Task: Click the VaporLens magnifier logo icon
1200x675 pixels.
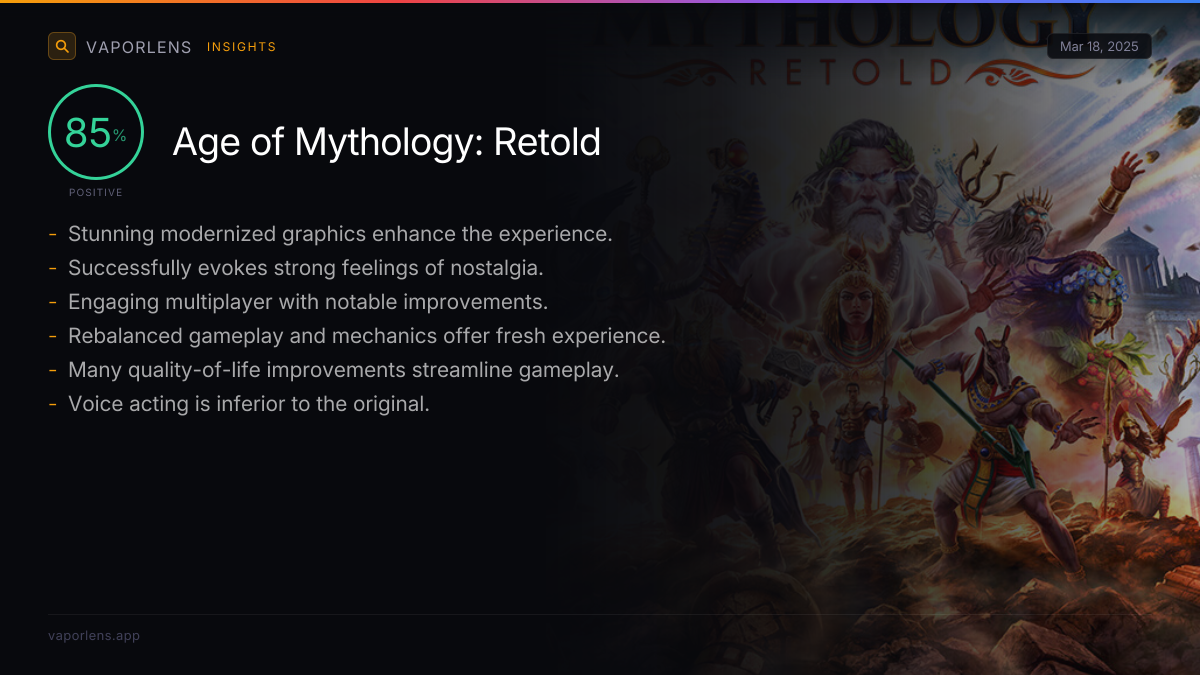Action: (x=62, y=46)
